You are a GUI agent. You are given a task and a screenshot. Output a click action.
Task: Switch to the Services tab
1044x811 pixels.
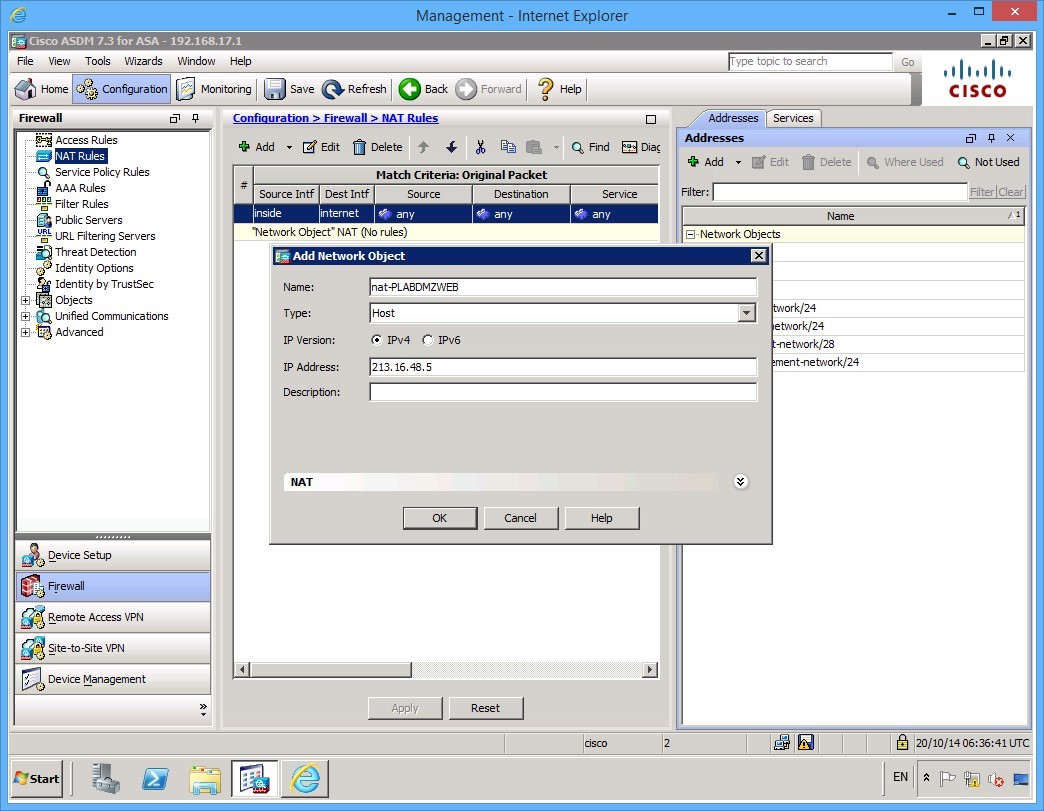tap(793, 118)
